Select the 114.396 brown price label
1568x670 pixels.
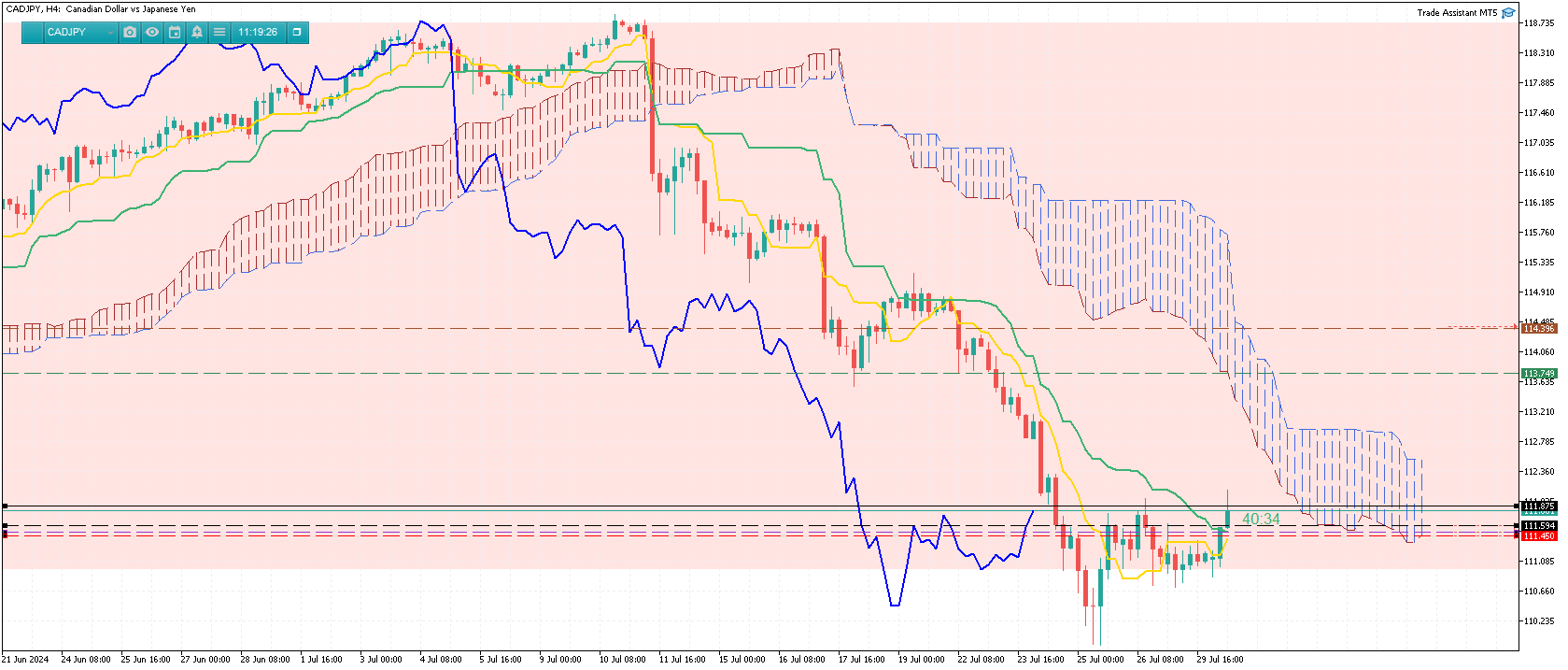click(1539, 328)
